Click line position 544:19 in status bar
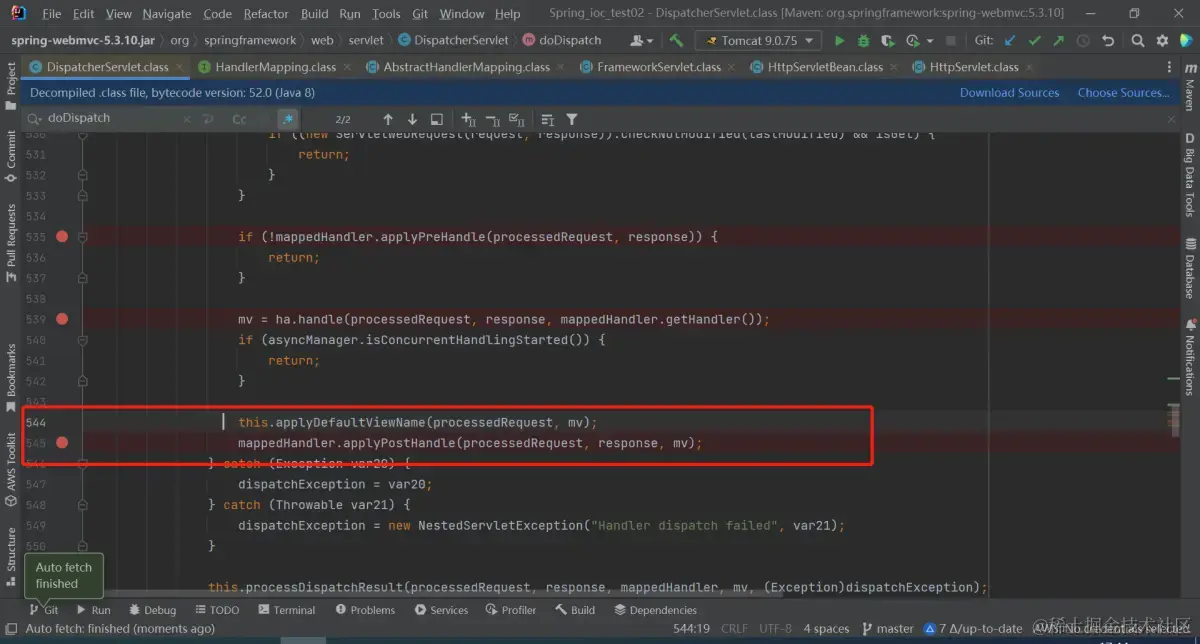The image size is (1200, 644). point(692,629)
